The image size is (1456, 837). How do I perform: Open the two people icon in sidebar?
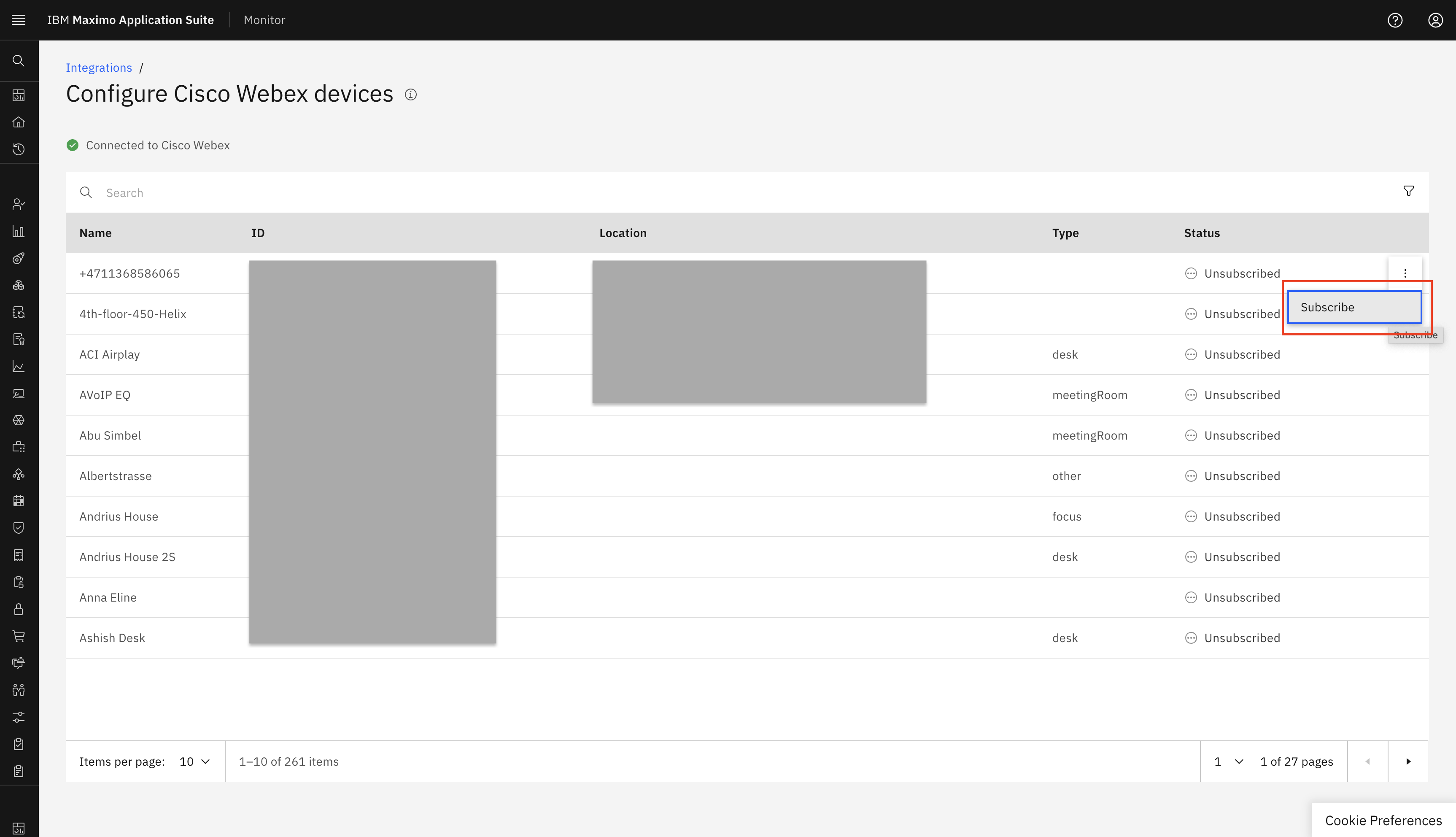click(19, 690)
